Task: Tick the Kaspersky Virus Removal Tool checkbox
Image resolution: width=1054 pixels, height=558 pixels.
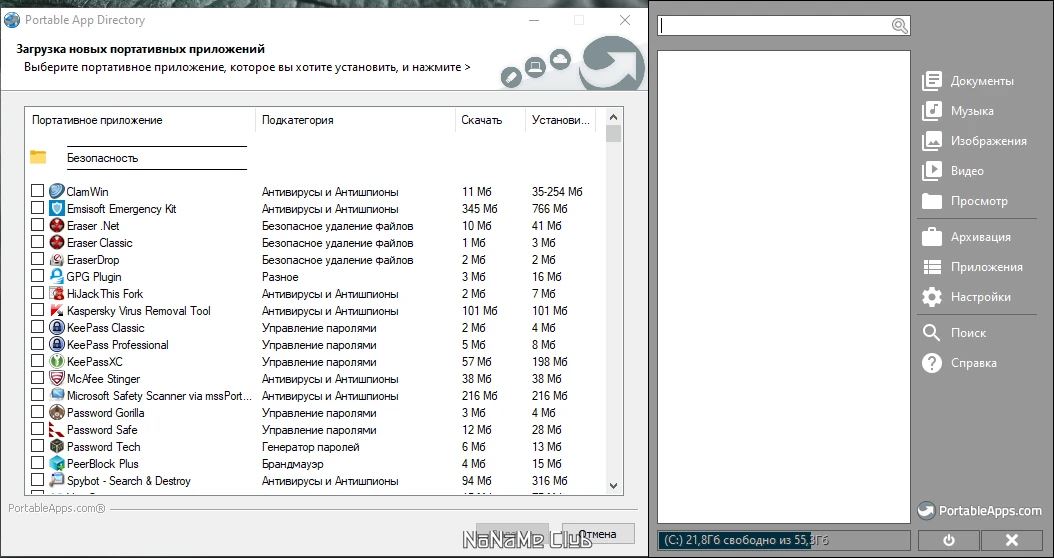Action: [38, 310]
